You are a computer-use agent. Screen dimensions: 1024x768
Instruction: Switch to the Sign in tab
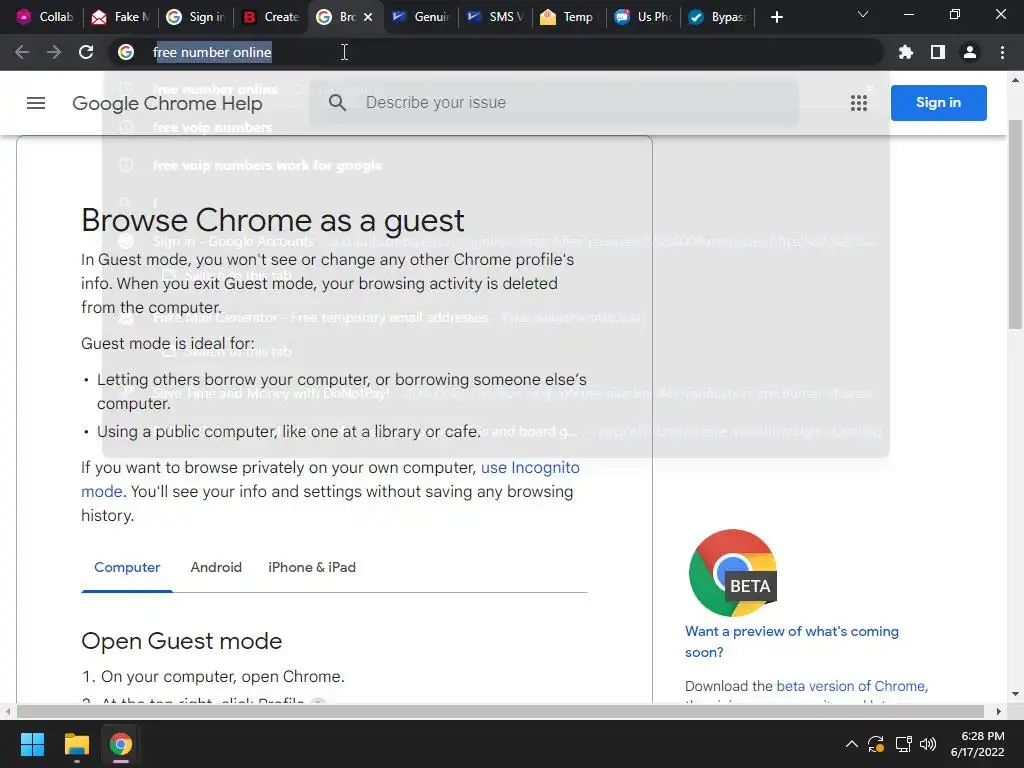[x=195, y=17]
